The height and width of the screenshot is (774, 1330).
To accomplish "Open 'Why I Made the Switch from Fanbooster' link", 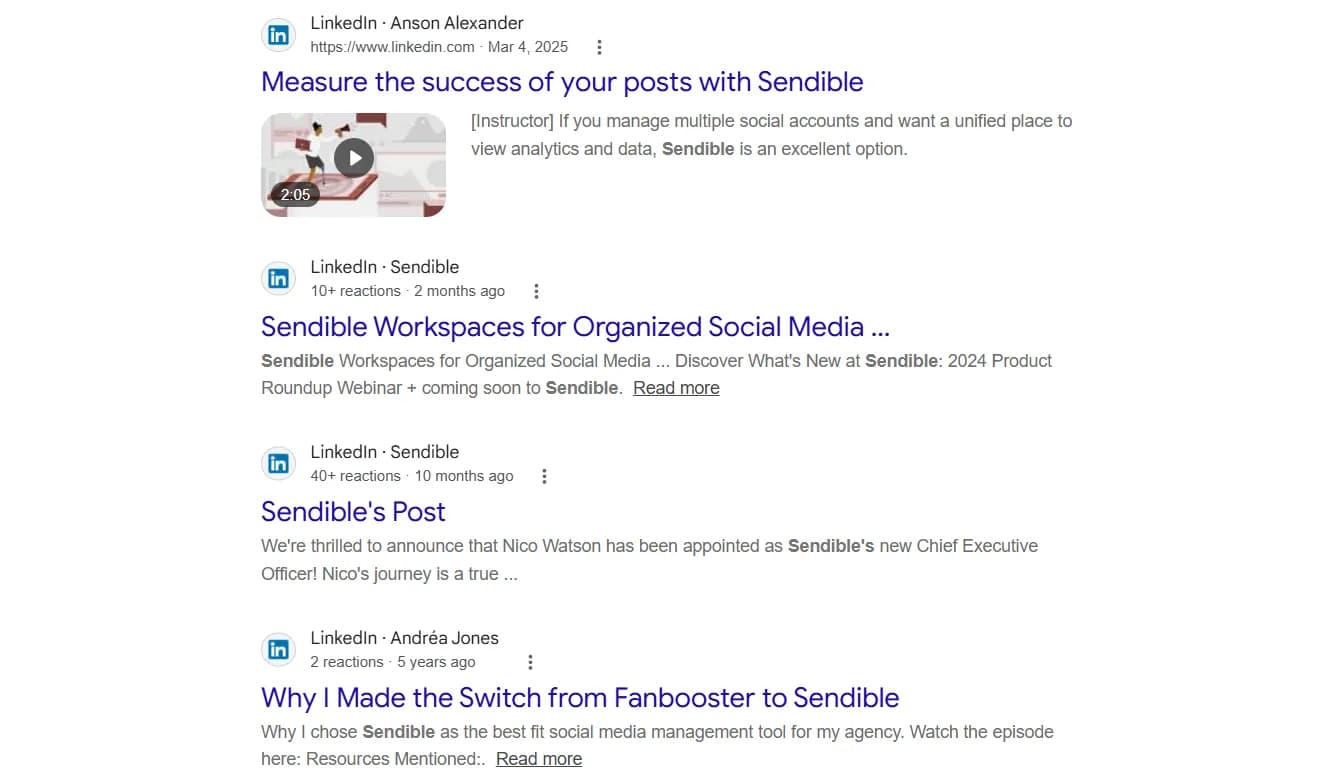I will [580, 698].
